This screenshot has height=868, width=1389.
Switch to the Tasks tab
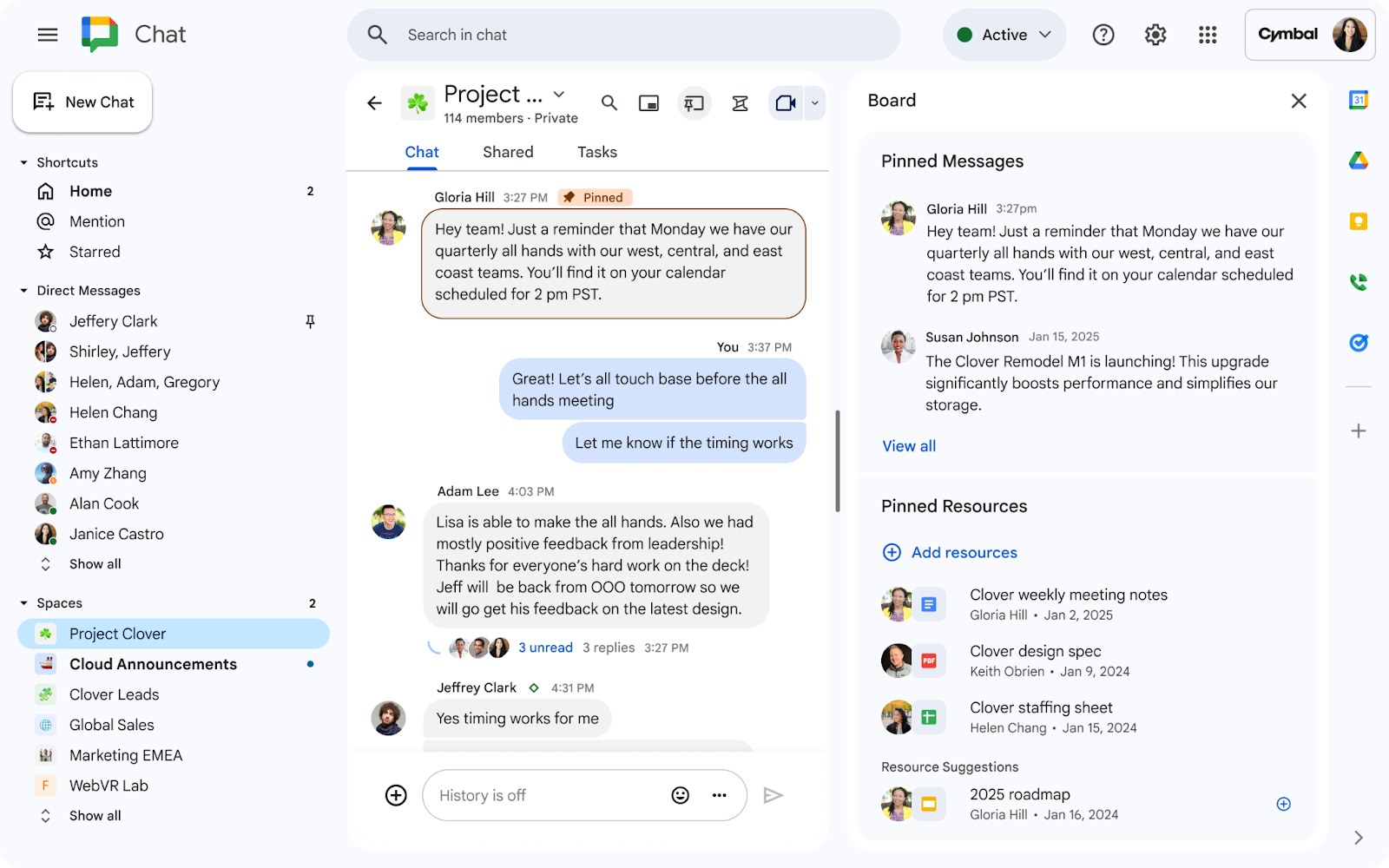click(x=596, y=152)
